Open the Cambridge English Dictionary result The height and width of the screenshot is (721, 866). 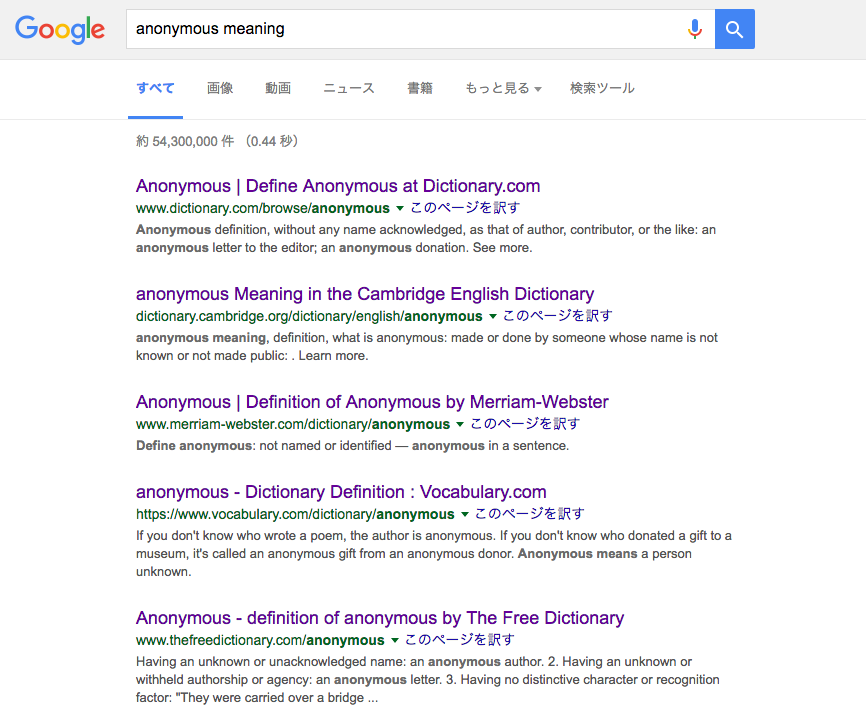365,294
